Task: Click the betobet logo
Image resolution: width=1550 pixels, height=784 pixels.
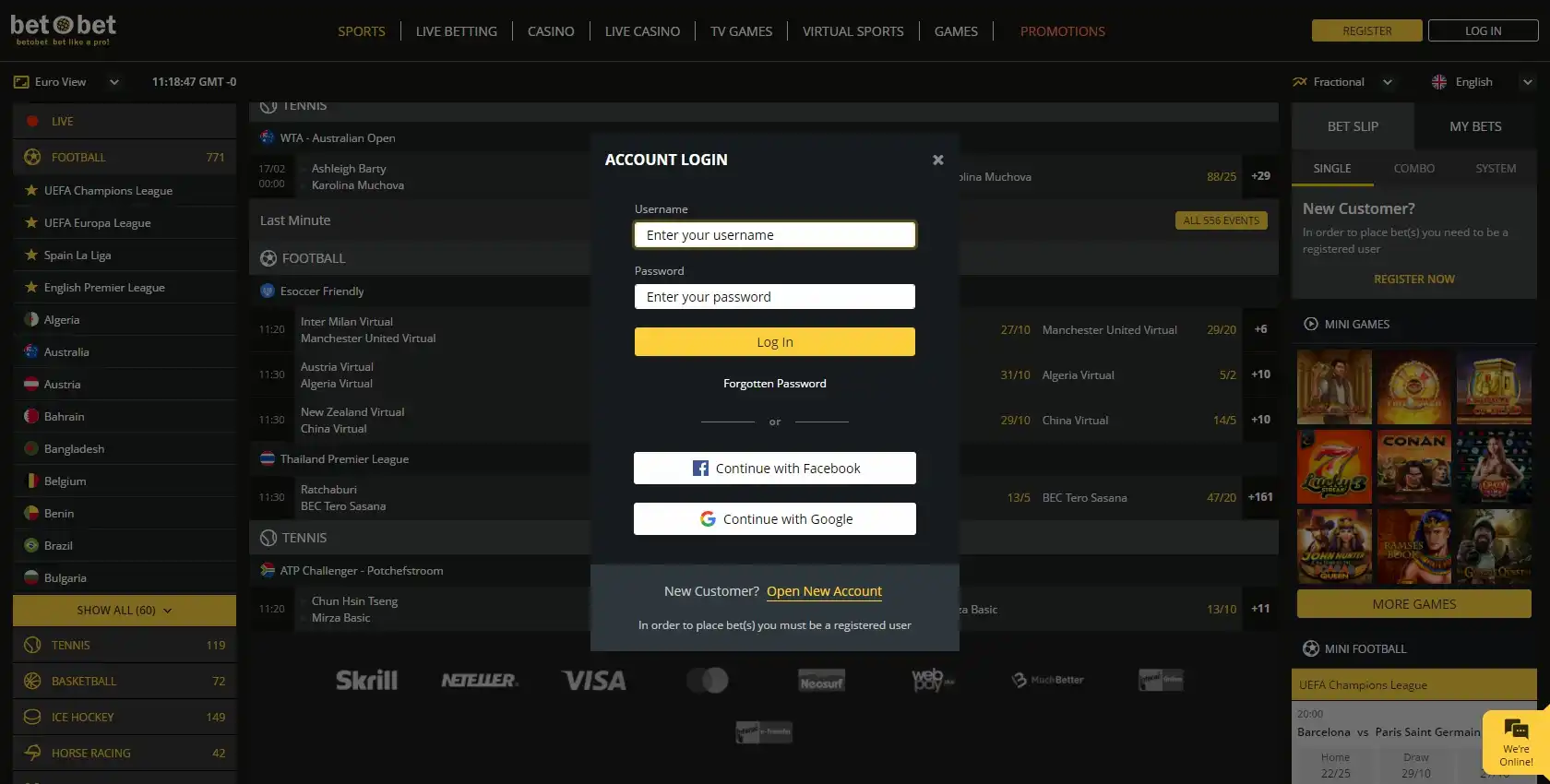Action: tap(63, 29)
